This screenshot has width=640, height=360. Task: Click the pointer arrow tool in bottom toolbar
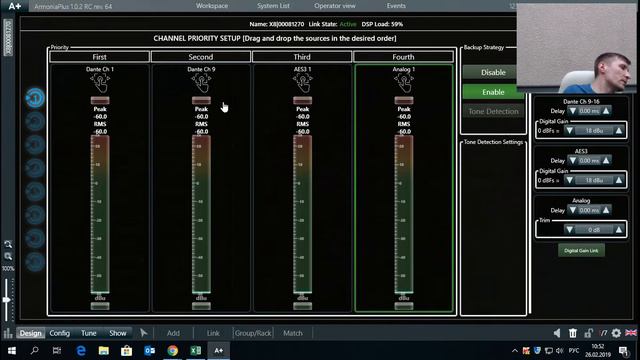143,333
